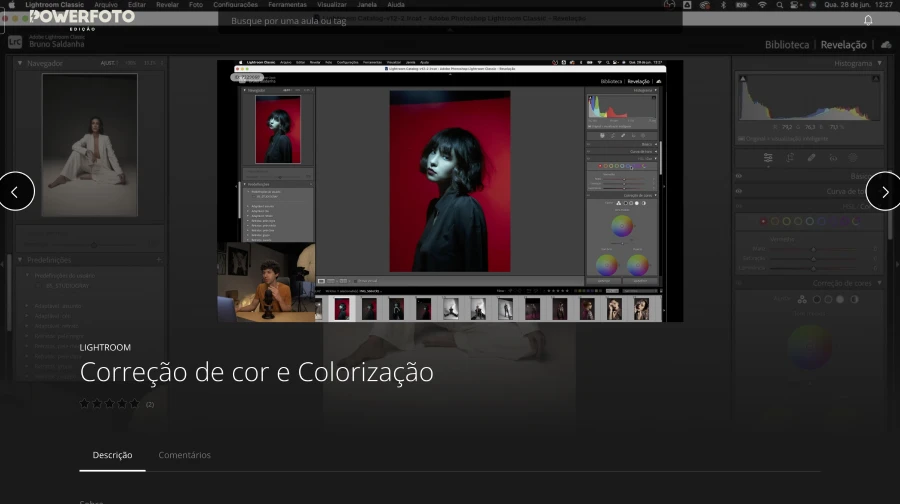Image resolution: width=900 pixels, height=504 pixels.
Task: Select the Red eye correction icon
Action: tap(833, 158)
